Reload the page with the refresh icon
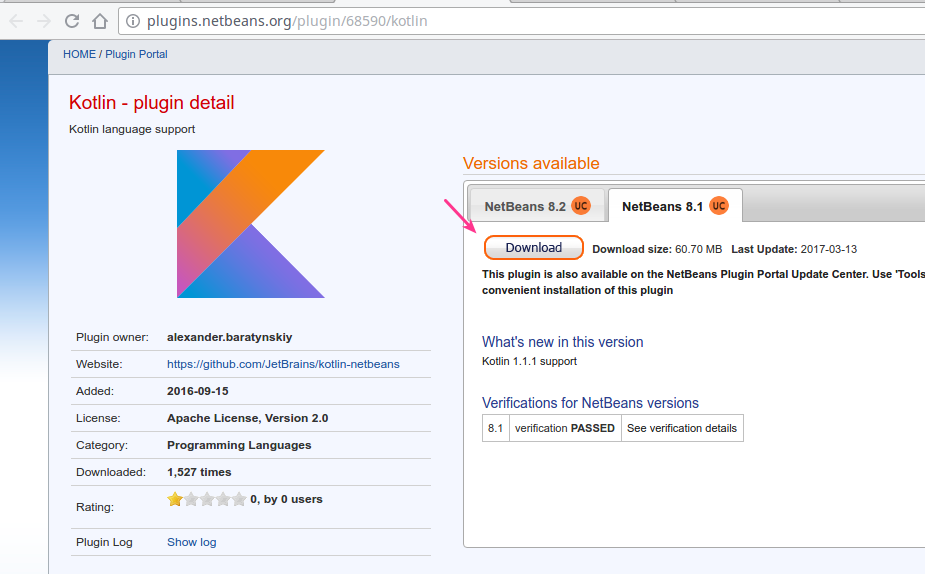This screenshot has height=574, width=925. point(72,21)
